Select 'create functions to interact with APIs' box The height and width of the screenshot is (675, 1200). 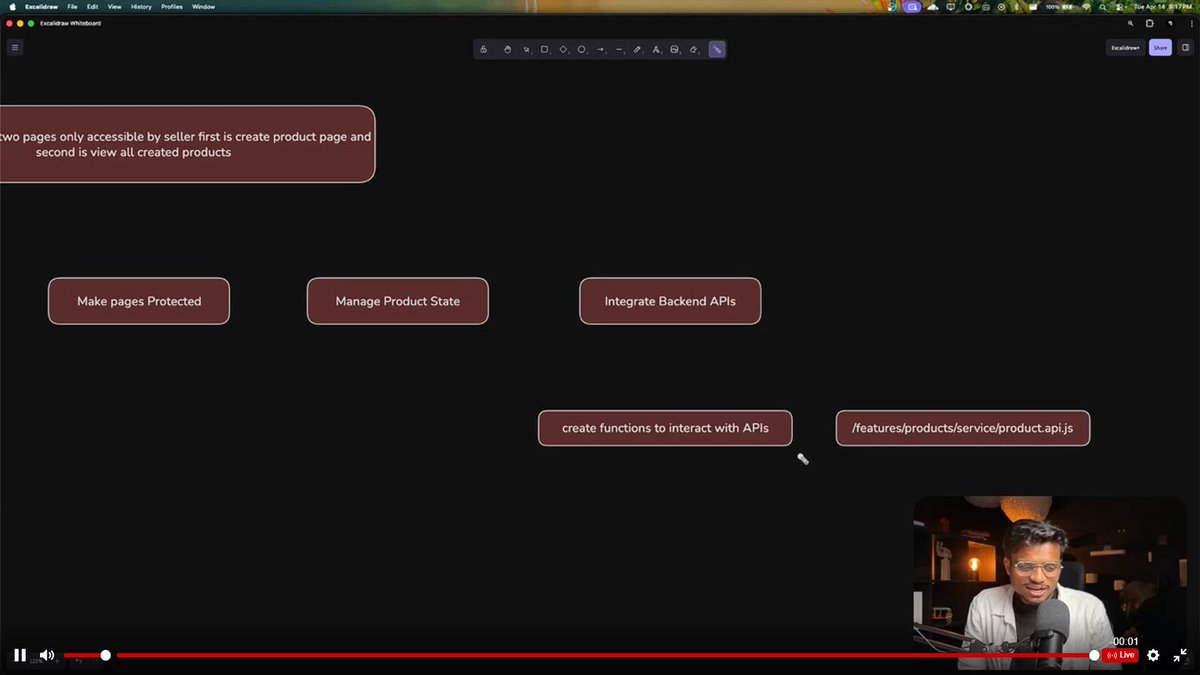tap(665, 428)
